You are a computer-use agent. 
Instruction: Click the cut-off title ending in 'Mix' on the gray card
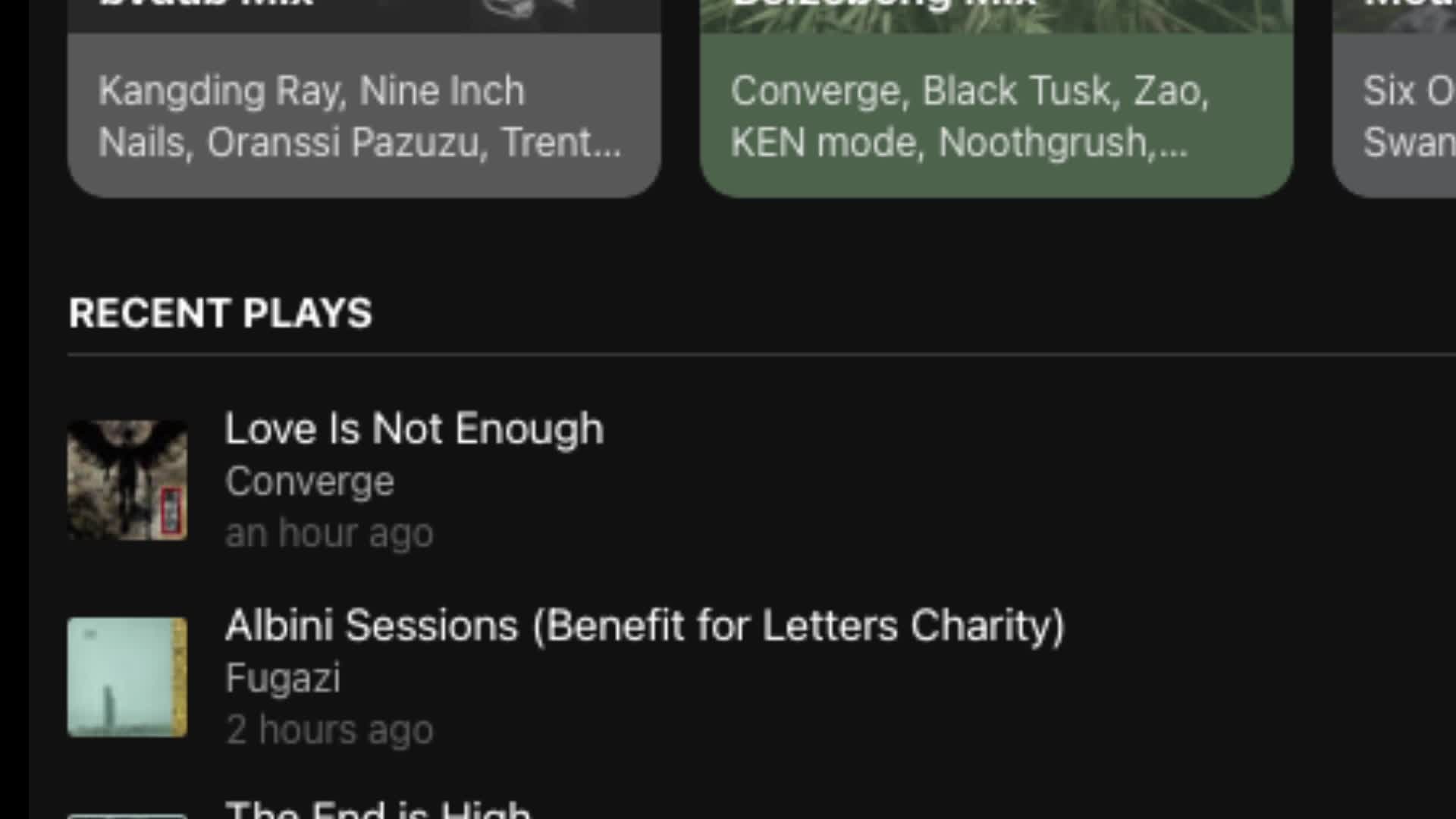[206, 4]
